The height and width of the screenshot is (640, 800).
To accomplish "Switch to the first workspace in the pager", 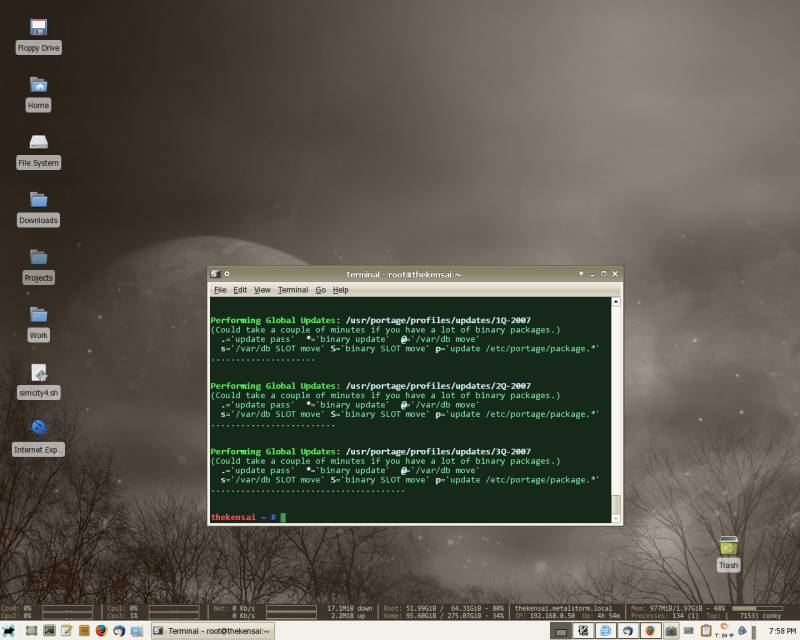I will tap(561, 631).
